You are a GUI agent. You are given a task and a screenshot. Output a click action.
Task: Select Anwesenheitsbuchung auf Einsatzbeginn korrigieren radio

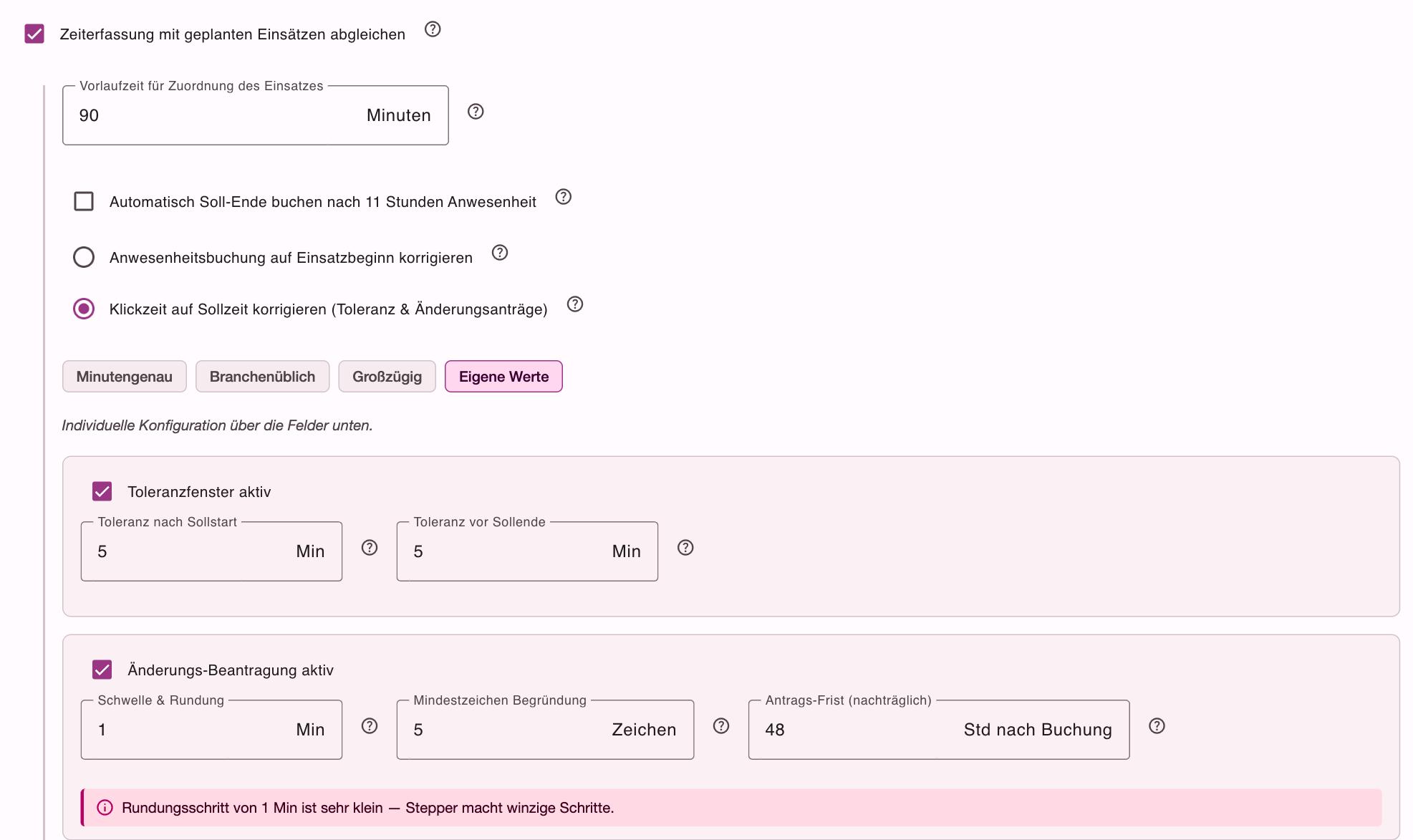click(x=84, y=257)
